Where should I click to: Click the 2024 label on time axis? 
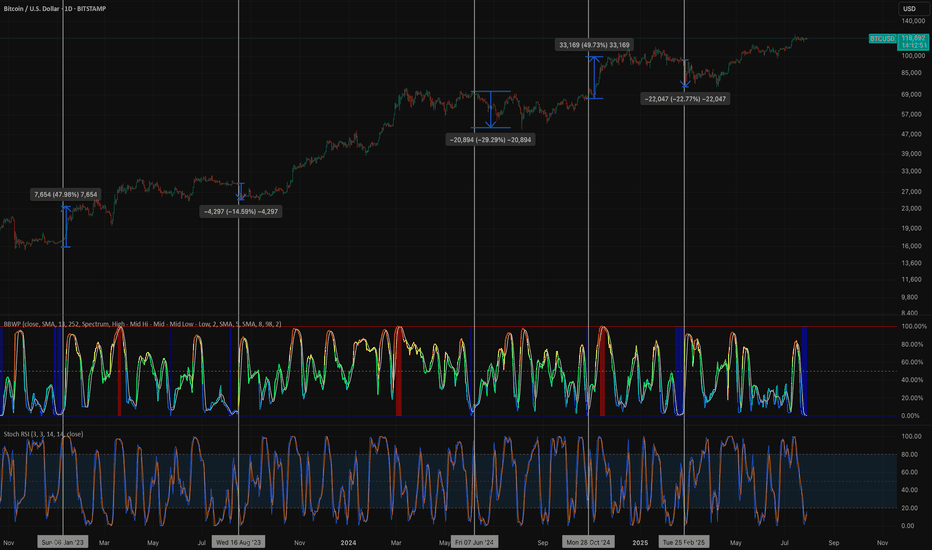pos(348,542)
